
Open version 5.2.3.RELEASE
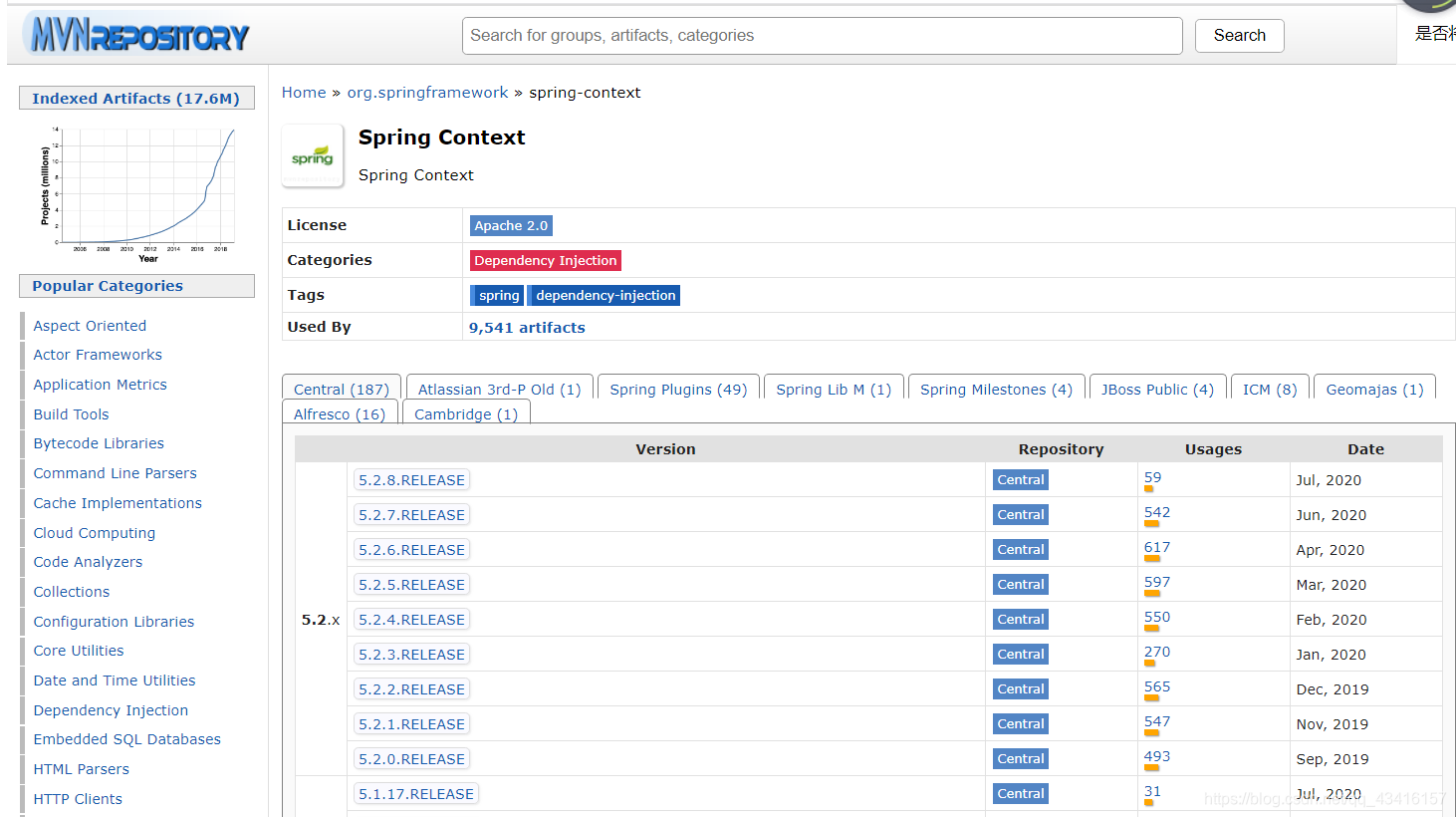411,655
